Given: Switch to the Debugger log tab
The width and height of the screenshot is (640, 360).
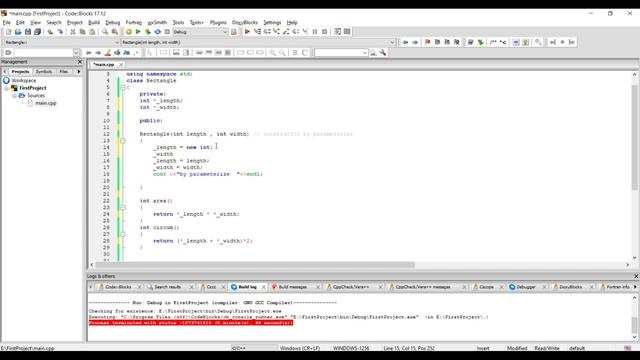Looking at the screenshot, I should tap(526, 287).
